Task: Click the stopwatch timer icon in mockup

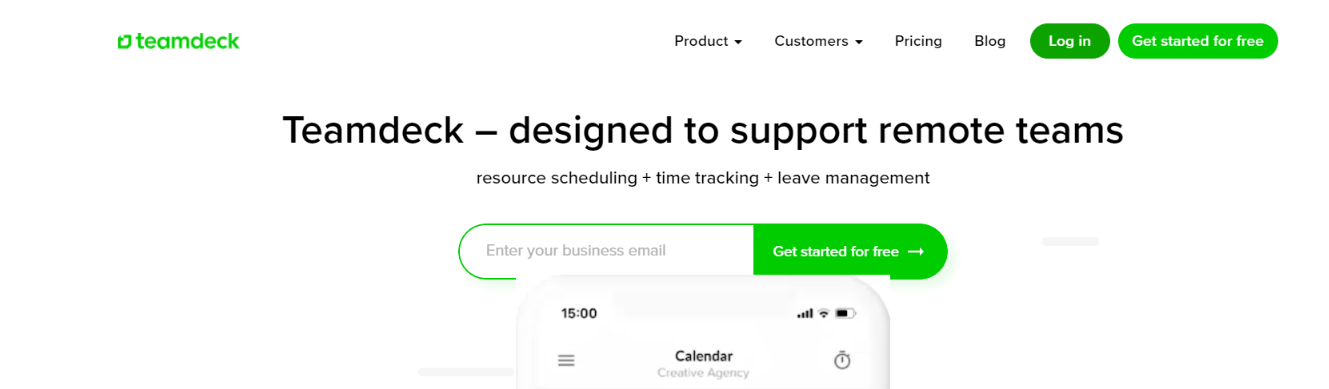Action: (842, 360)
